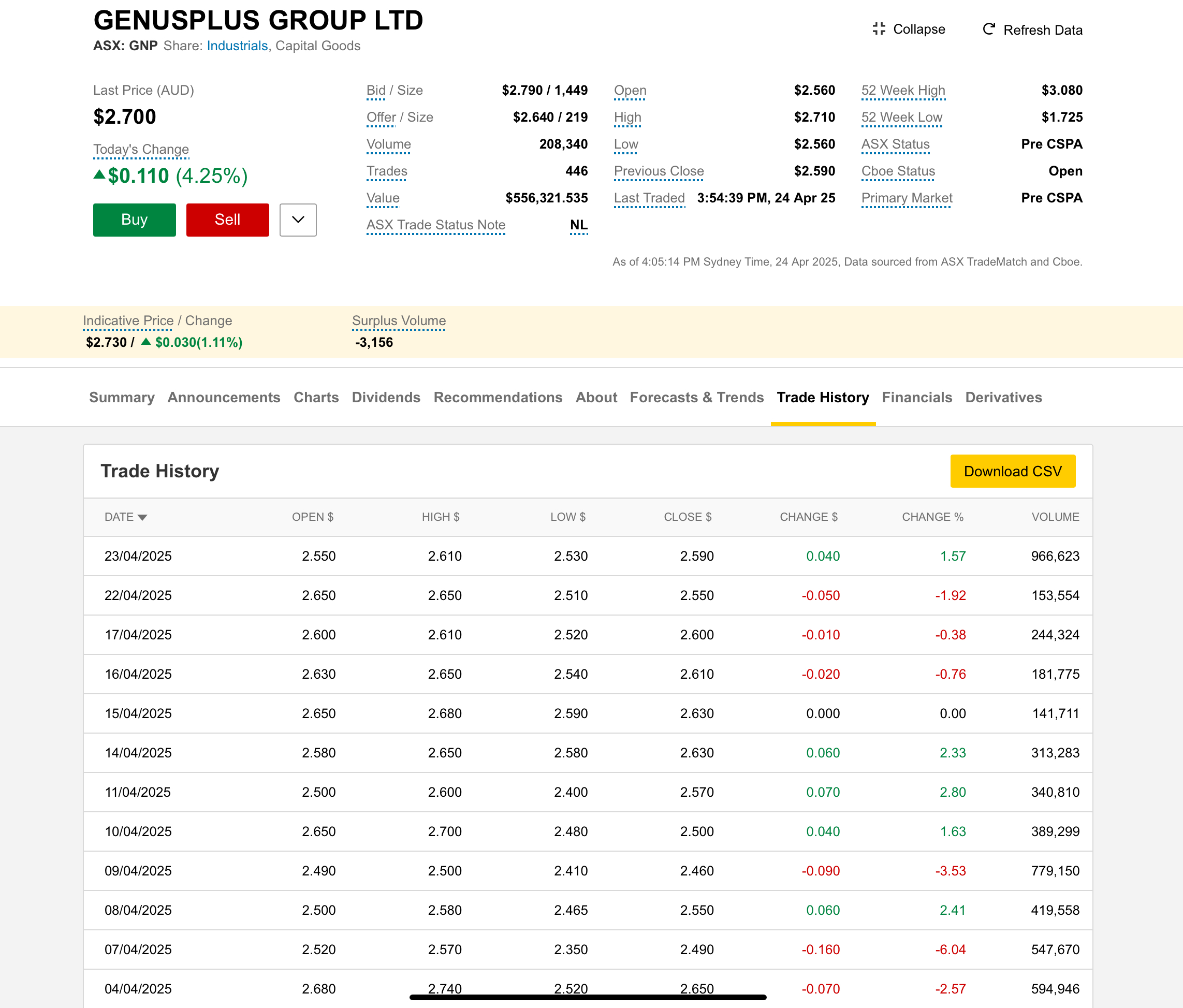The height and width of the screenshot is (1008, 1183).
Task: Click the Bid / Size label
Action: 395,90
